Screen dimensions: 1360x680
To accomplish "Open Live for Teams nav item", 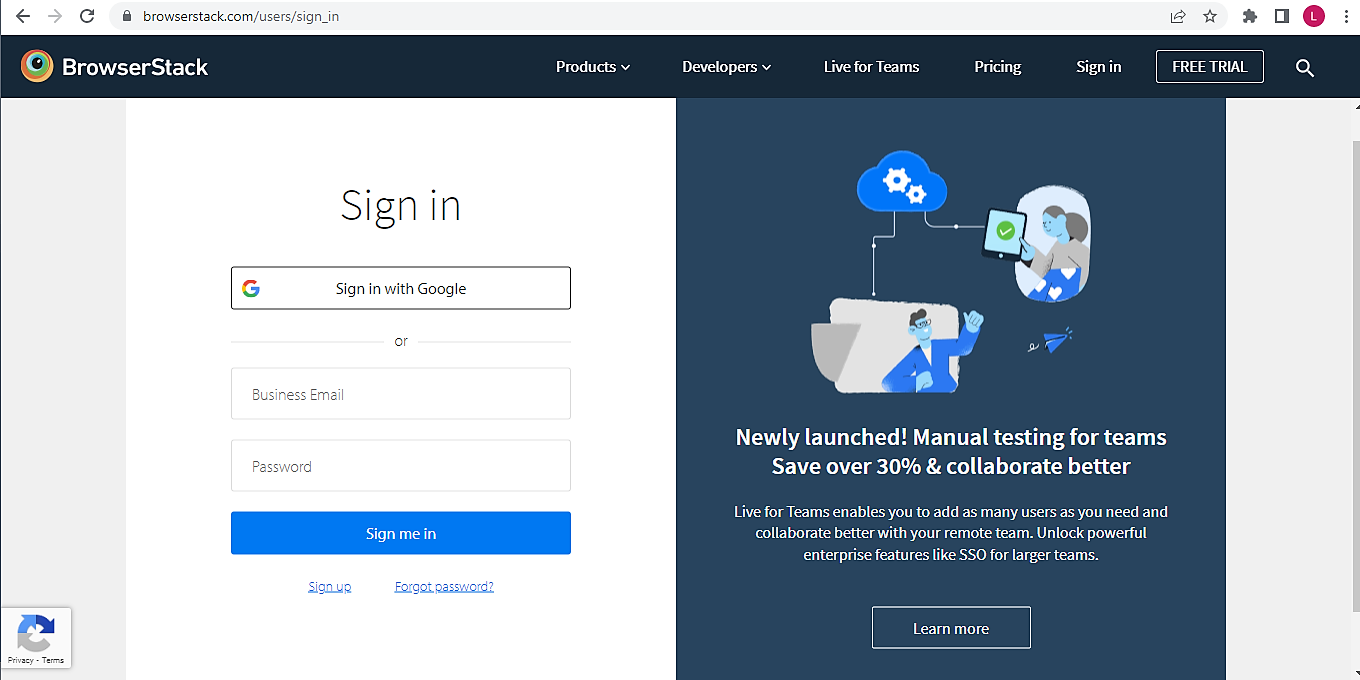I will pyautogui.click(x=871, y=67).
